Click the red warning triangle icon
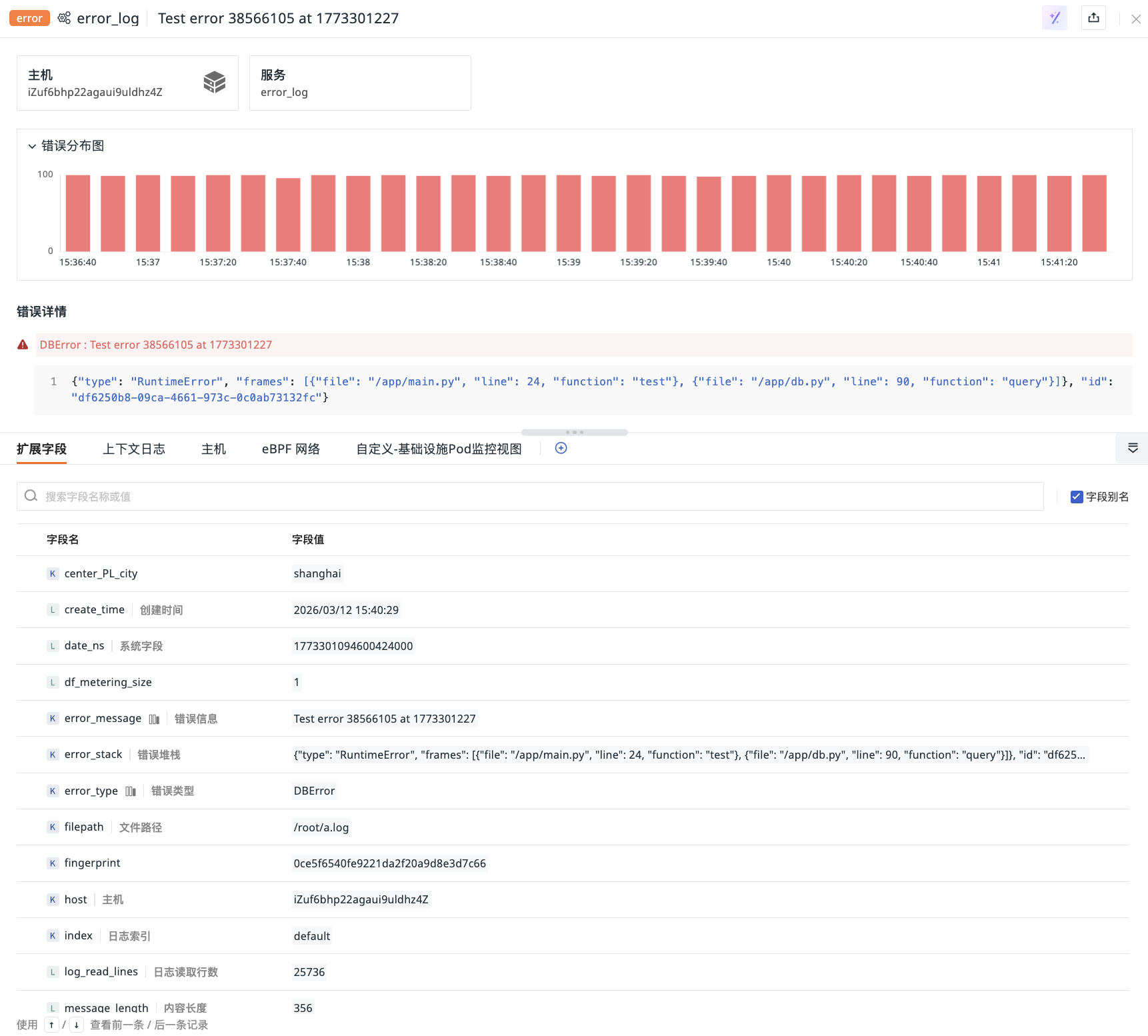Image resolution: width=1148 pixels, height=1036 pixels. click(x=23, y=345)
